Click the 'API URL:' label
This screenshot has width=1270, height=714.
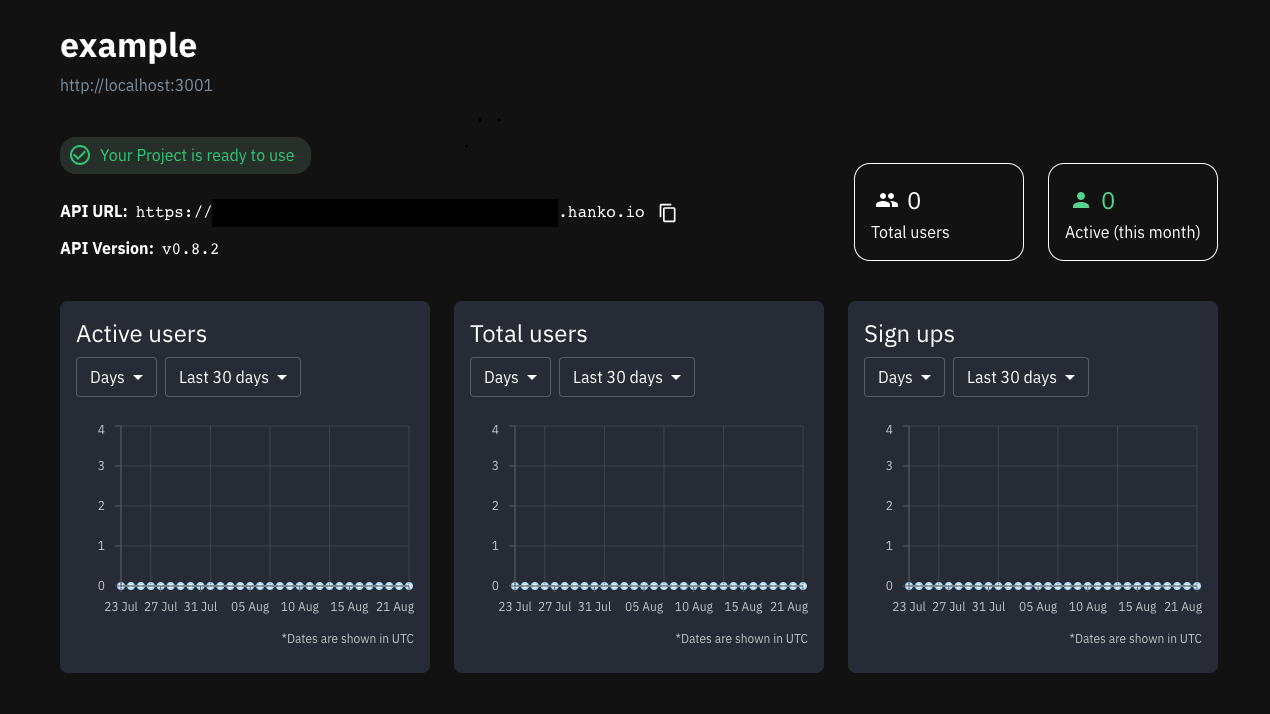pos(94,212)
